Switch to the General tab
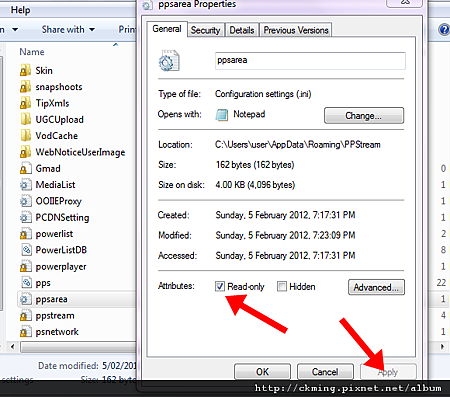 (167, 29)
